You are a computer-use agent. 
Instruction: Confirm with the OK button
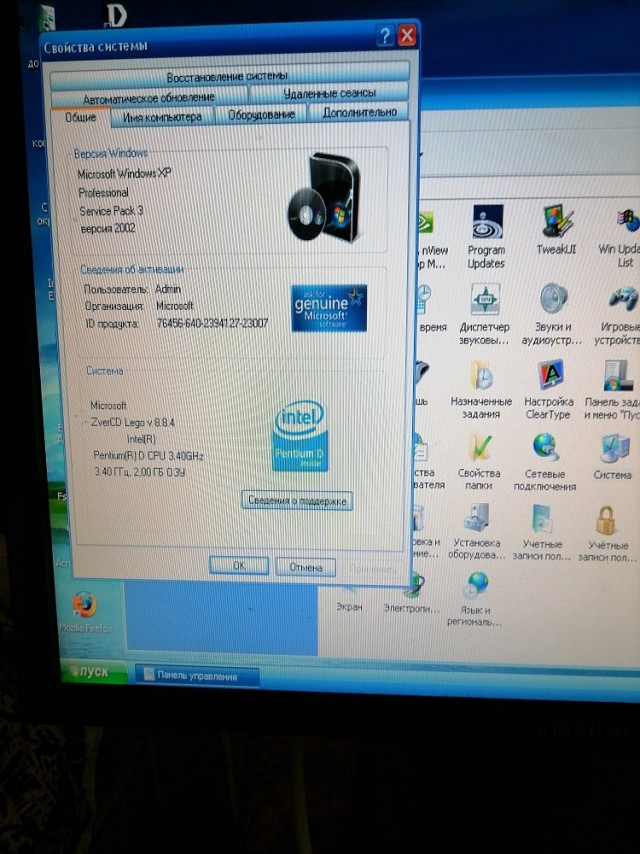(x=239, y=565)
